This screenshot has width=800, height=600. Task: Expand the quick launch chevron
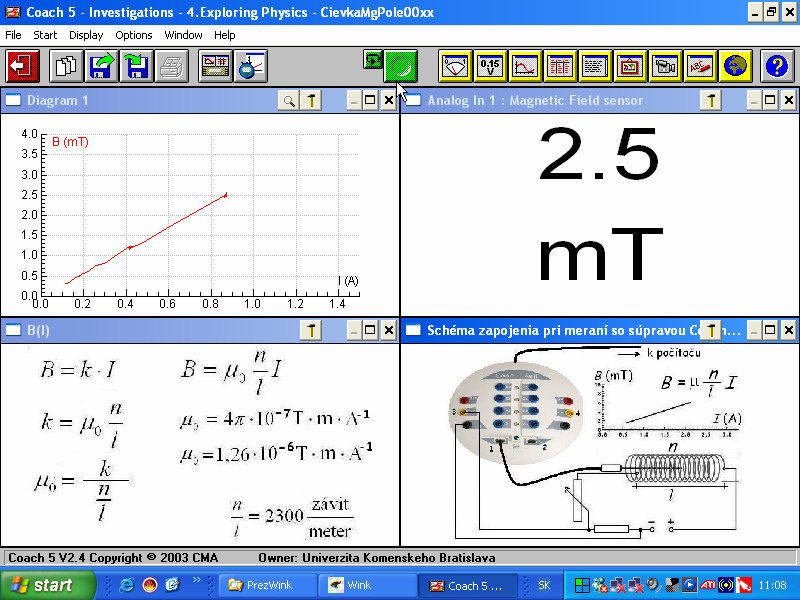coord(196,580)
